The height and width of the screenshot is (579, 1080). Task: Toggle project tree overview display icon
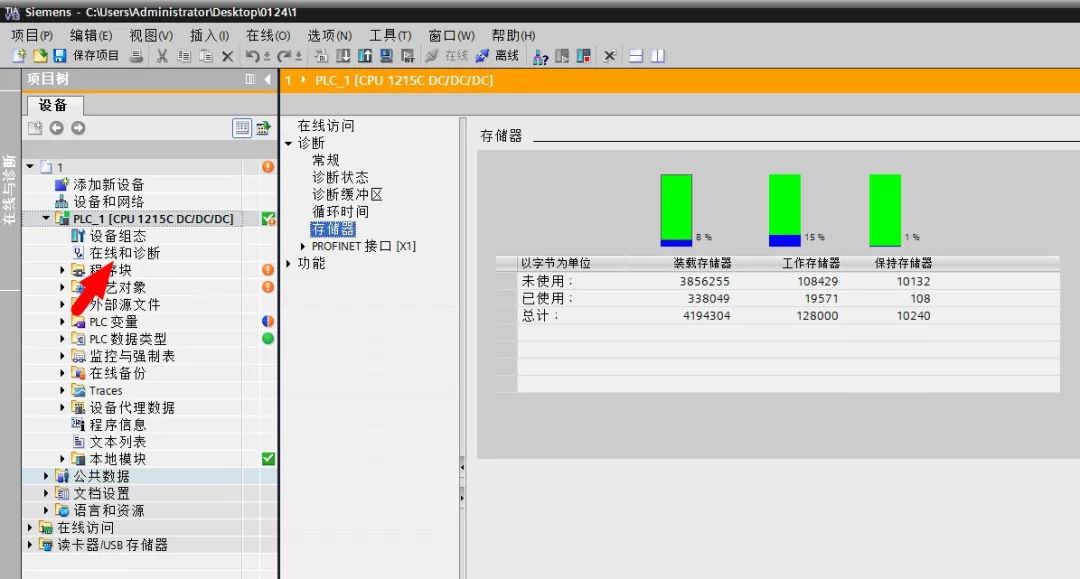(242, 128)
